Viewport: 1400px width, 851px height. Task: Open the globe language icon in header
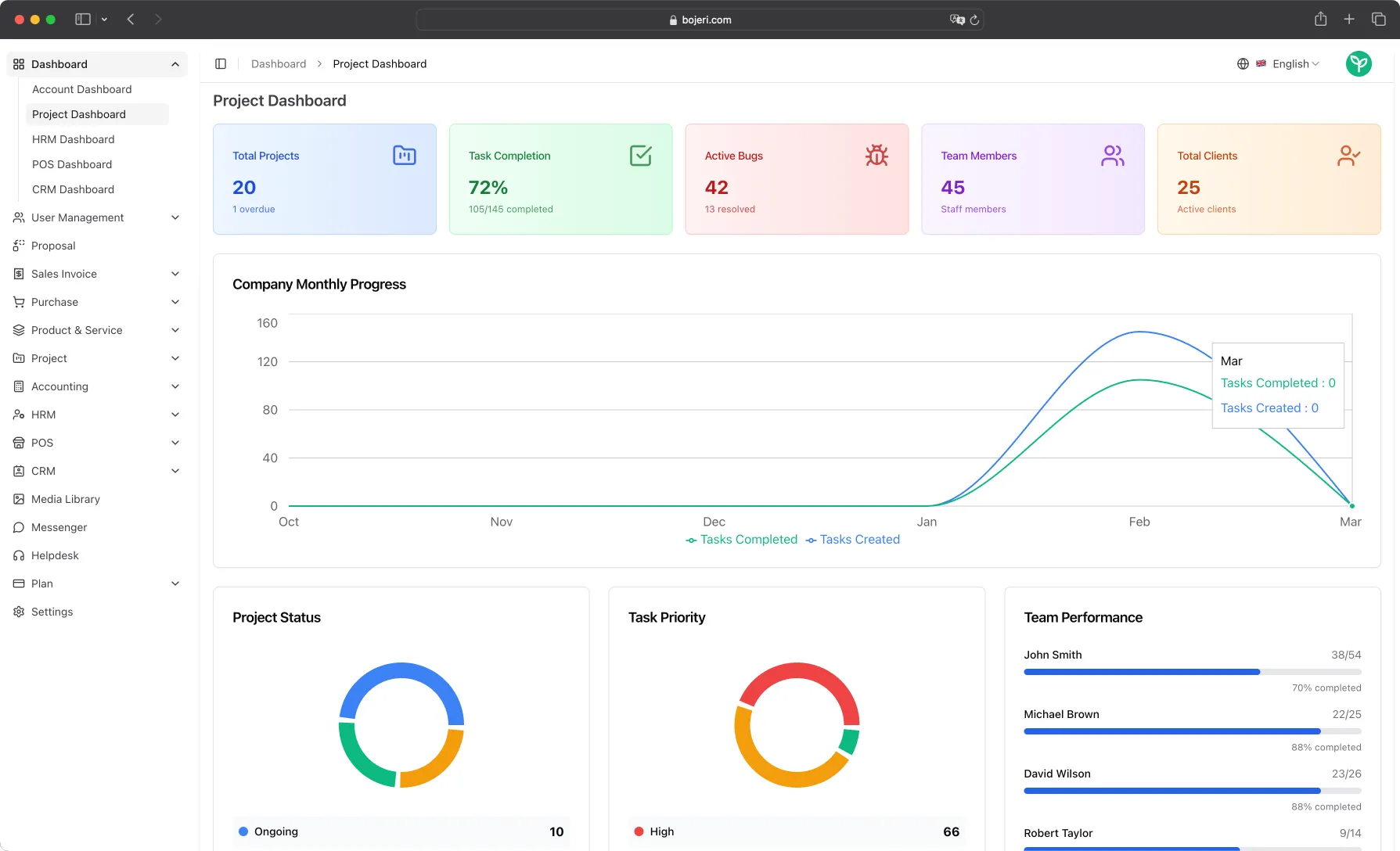point(1243,63)
